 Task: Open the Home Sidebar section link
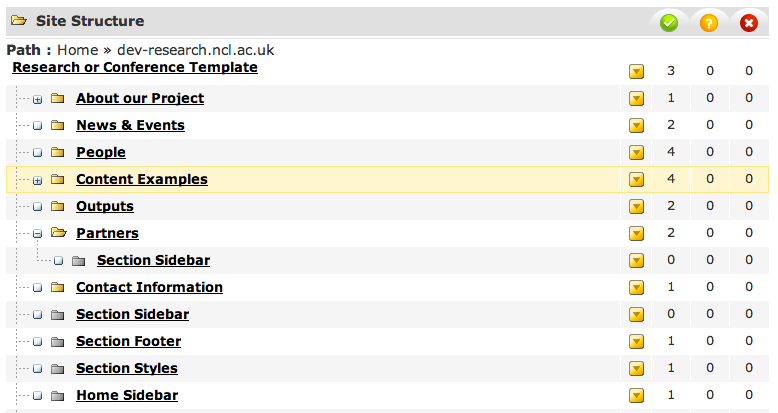(127, 395)
